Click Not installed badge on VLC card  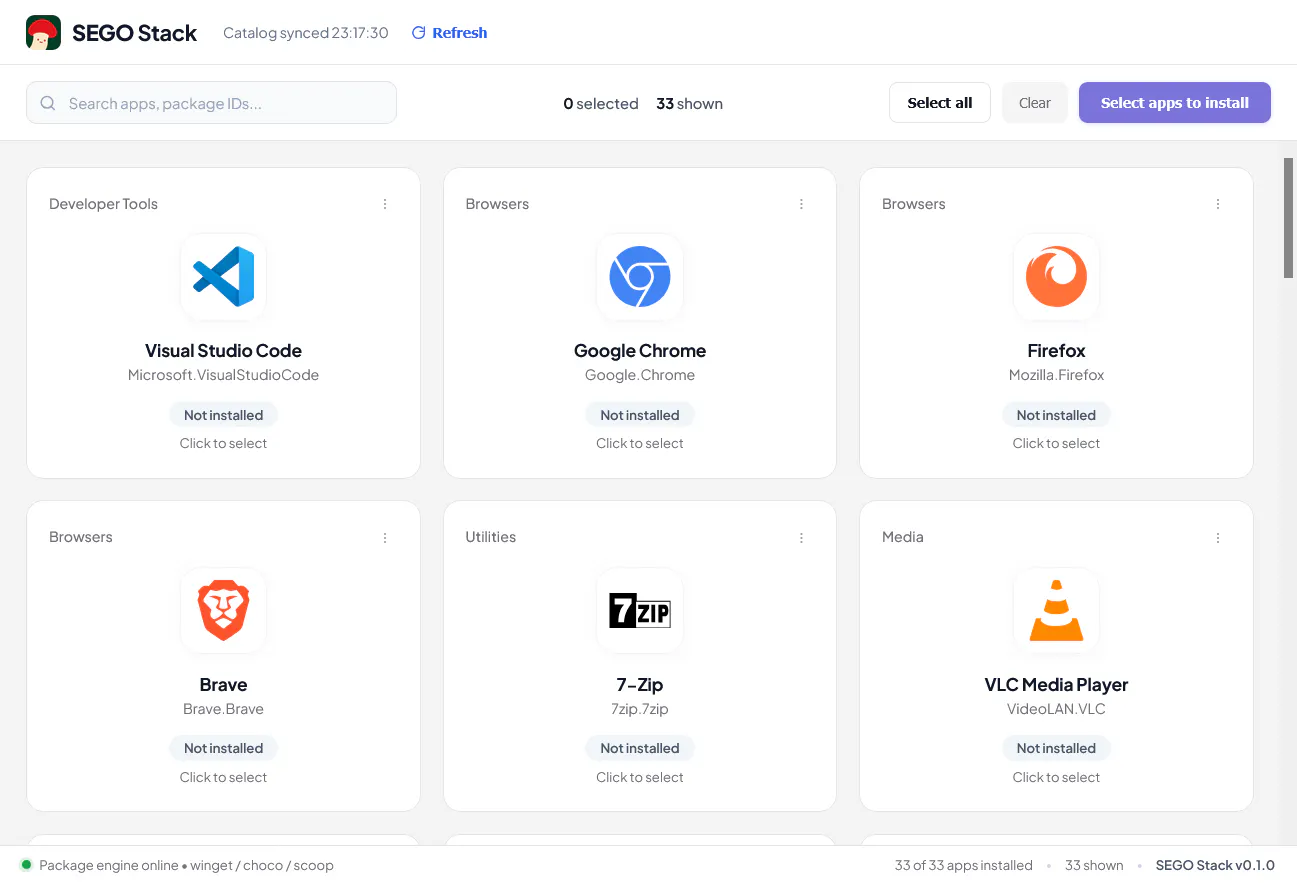[1056, 748]
